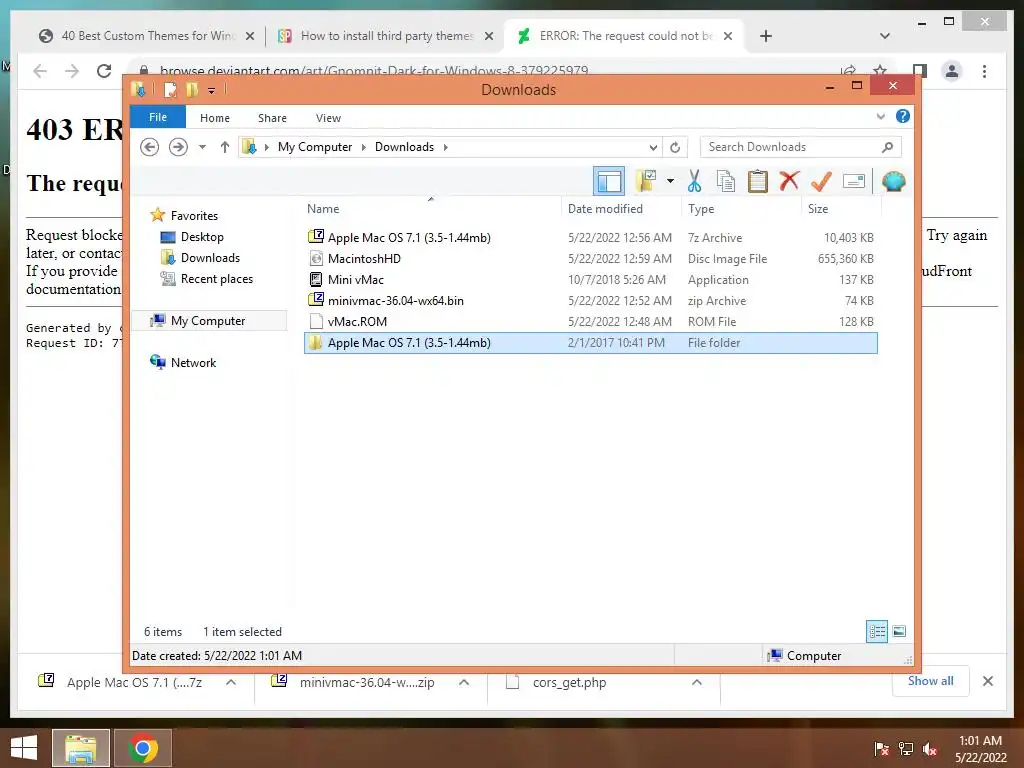
Task: Select the MacintoshHD disc image file
Action: 590,259
